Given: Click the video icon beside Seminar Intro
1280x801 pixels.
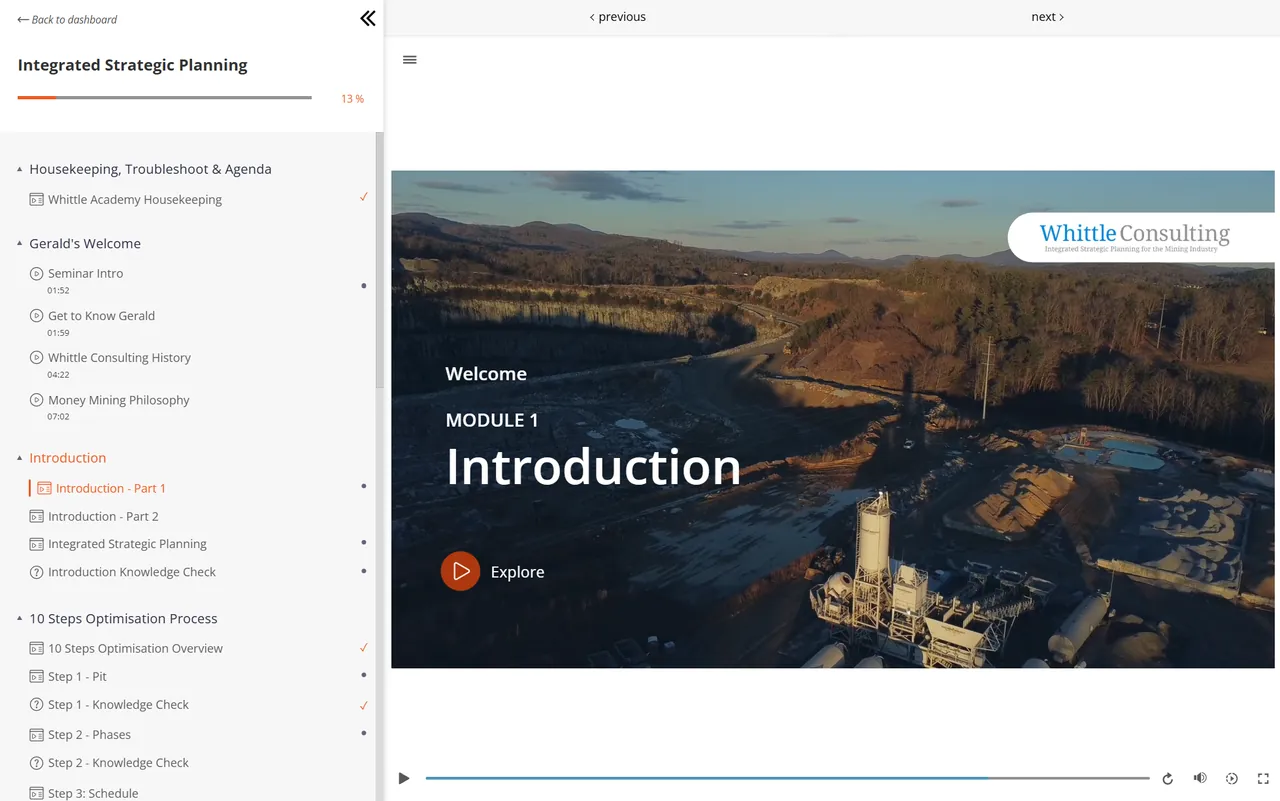Looking at the screenshot, I should 37,273.
